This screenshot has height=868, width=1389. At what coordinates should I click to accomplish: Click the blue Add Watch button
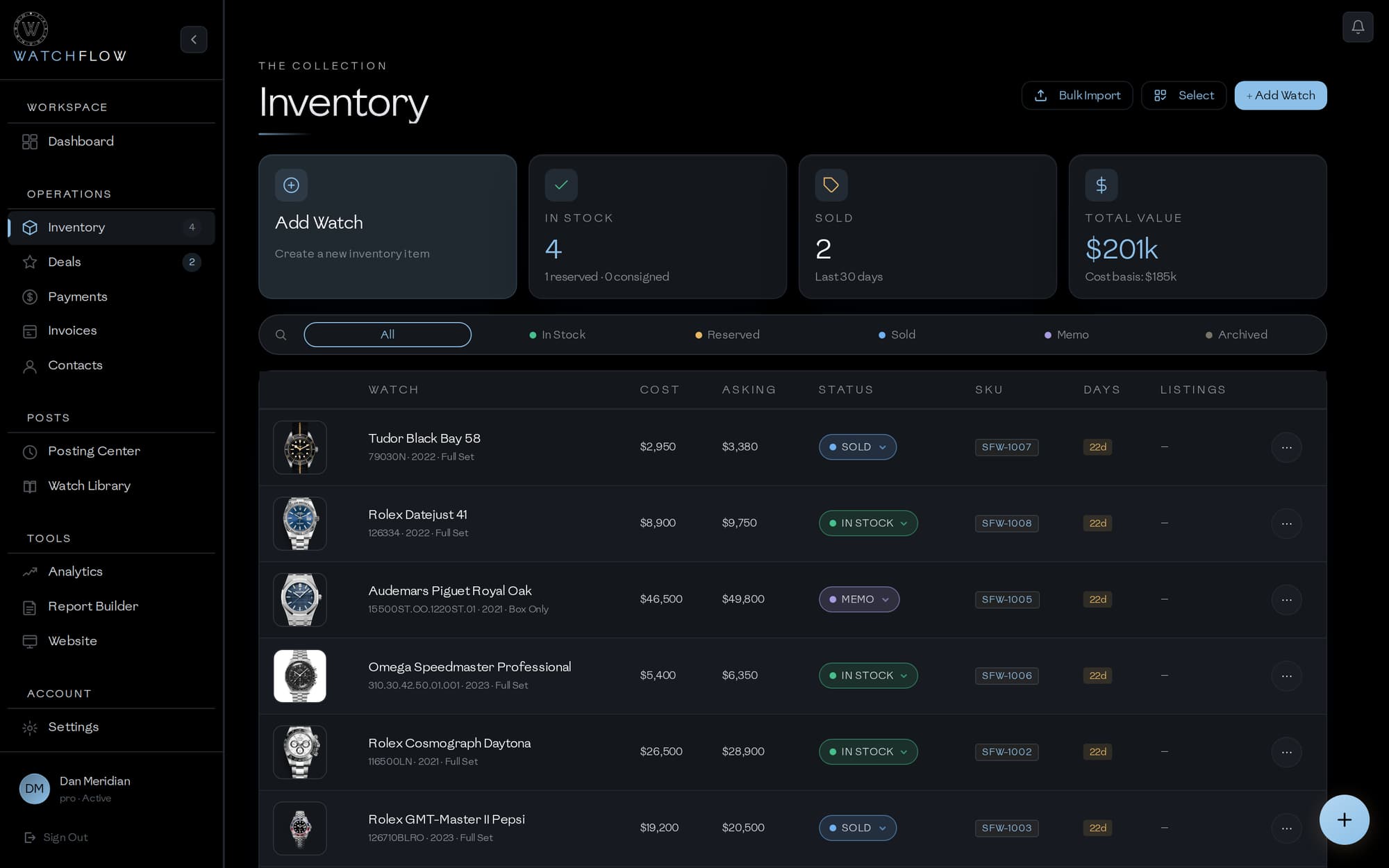click(x=1281, y=96)
